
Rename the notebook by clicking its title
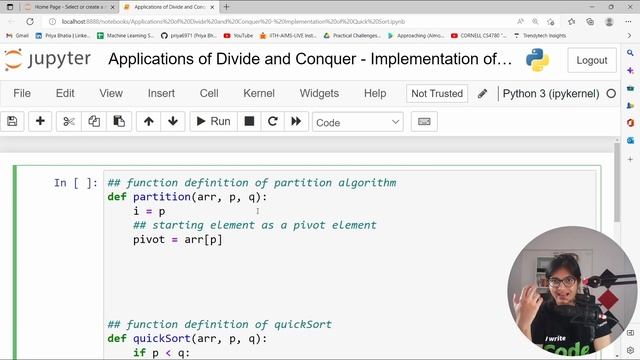click(x=310, y=59)
